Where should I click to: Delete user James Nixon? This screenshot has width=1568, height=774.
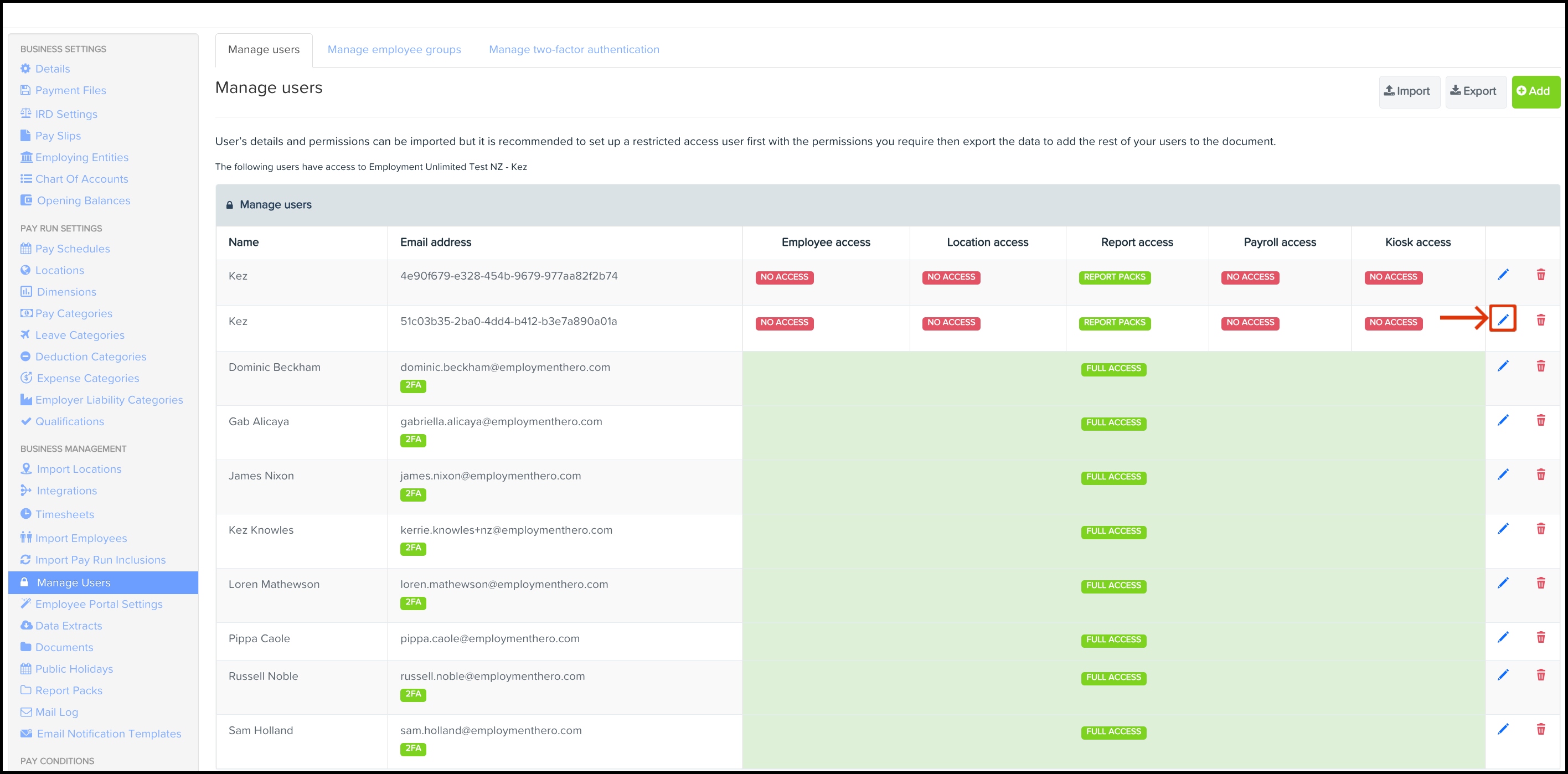pyautogui.click(x=1541, y=474)
